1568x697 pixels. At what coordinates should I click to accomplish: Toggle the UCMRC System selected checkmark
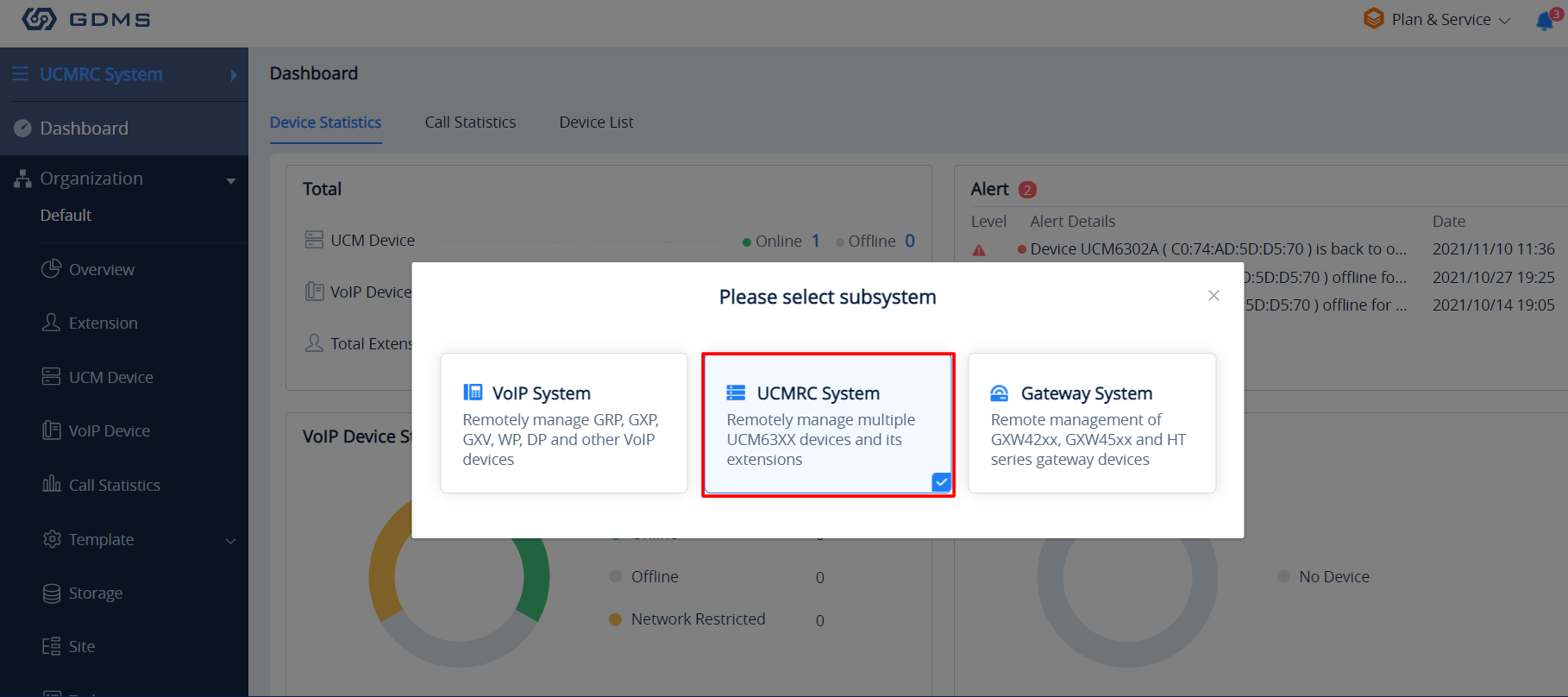(x=941, y=482)
